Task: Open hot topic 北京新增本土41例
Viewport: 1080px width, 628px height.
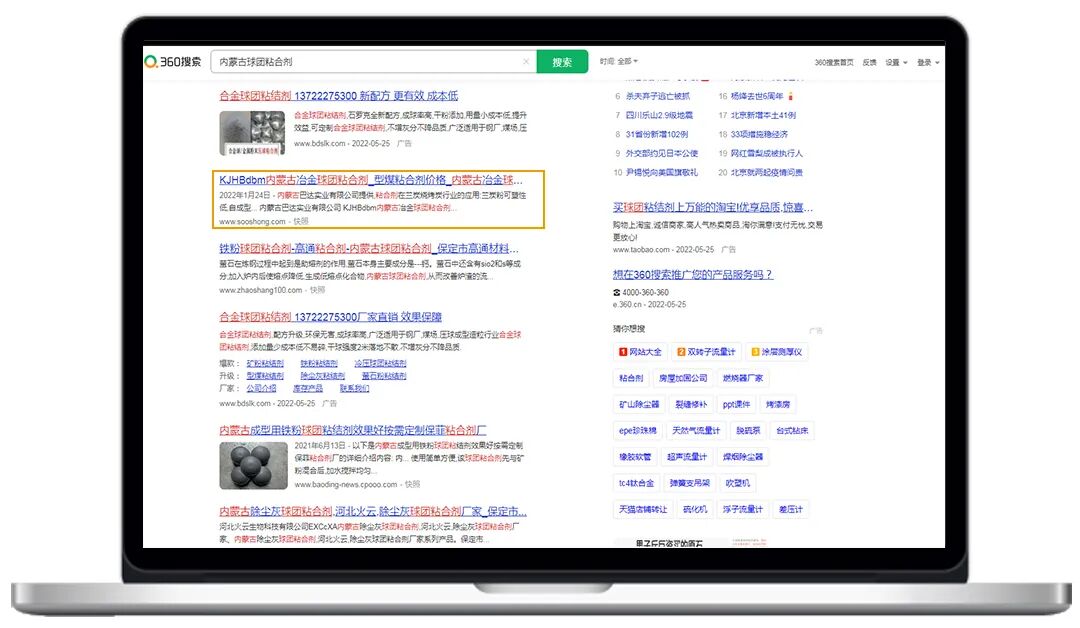Action: [x=763, y=115]
